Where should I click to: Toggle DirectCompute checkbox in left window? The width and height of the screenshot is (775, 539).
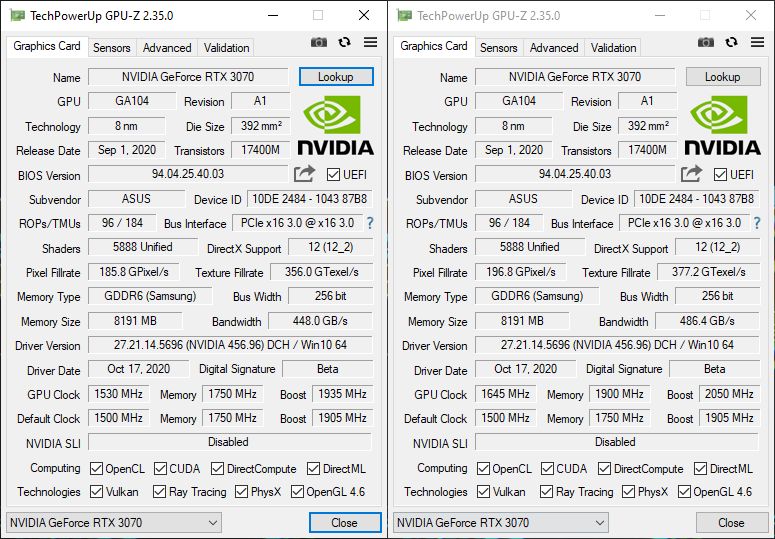[217, 468]
